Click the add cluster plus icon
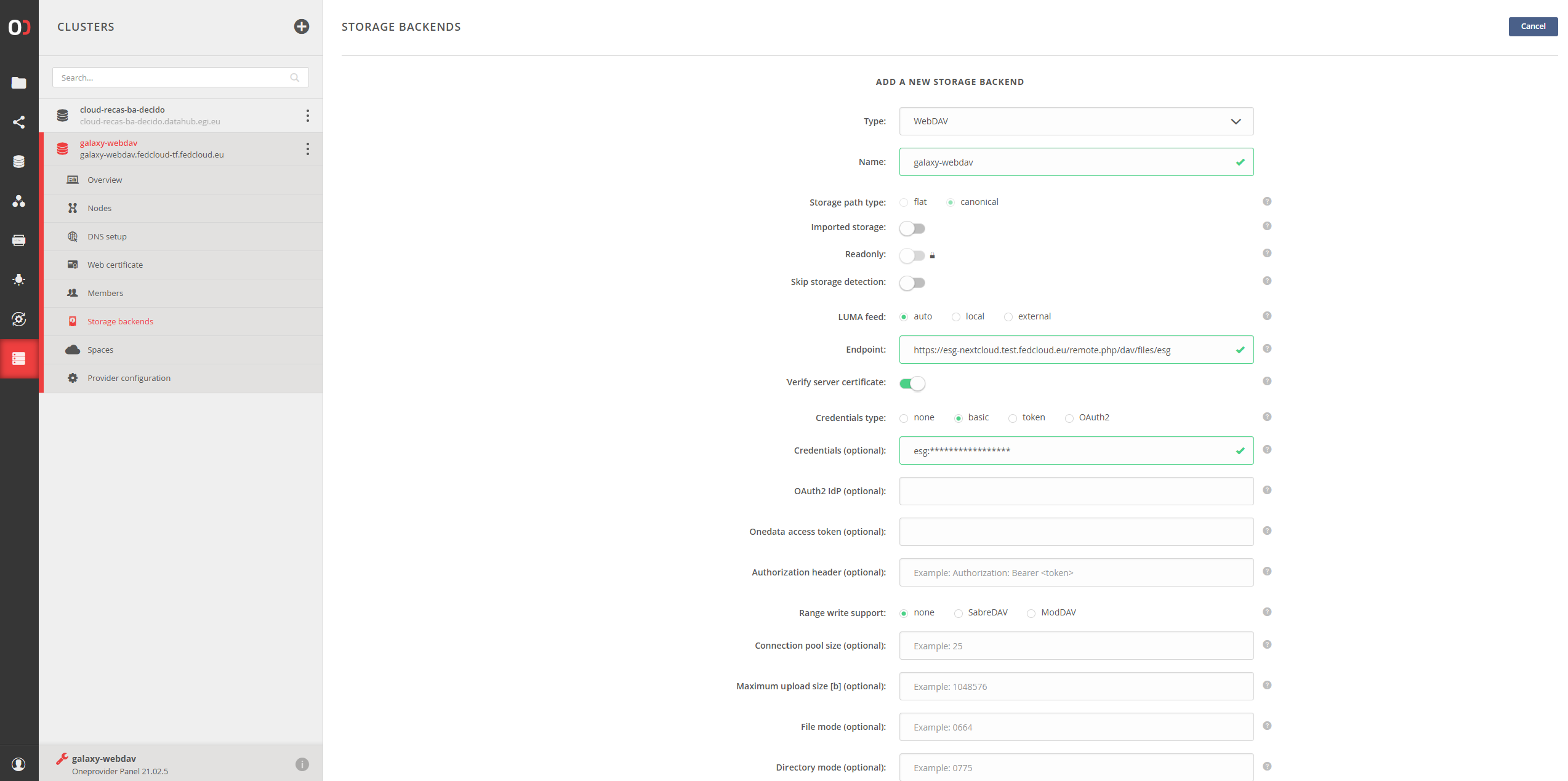The image size is (1568, 781). 301,26
